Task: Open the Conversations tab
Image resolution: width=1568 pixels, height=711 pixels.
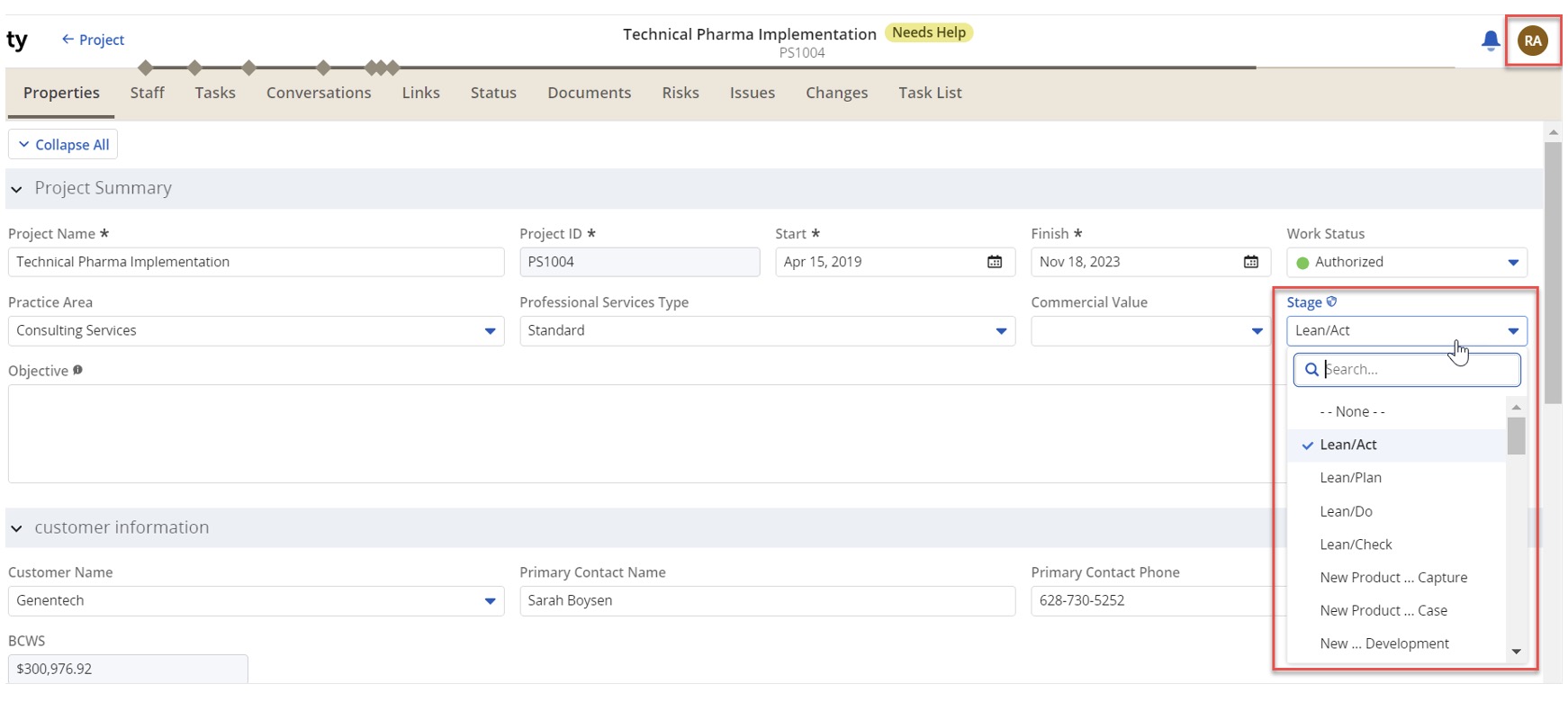Action: click(x=319, y=93)
